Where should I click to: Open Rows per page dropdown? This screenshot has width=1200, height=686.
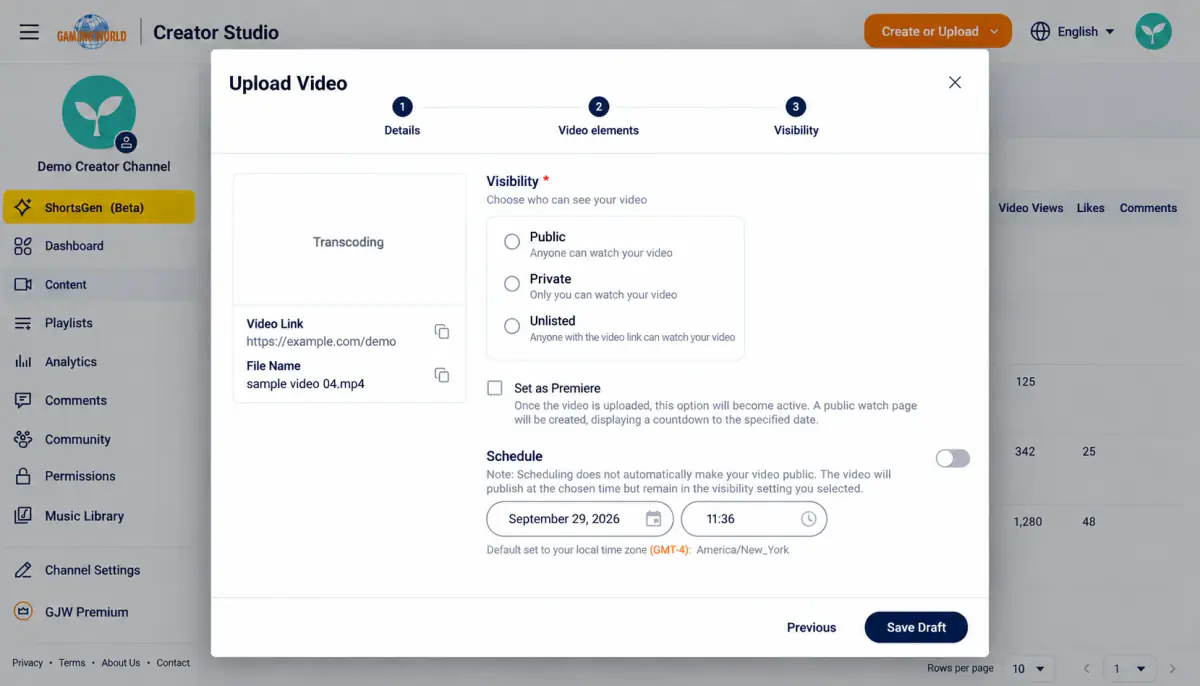(x=1028, y=668)
